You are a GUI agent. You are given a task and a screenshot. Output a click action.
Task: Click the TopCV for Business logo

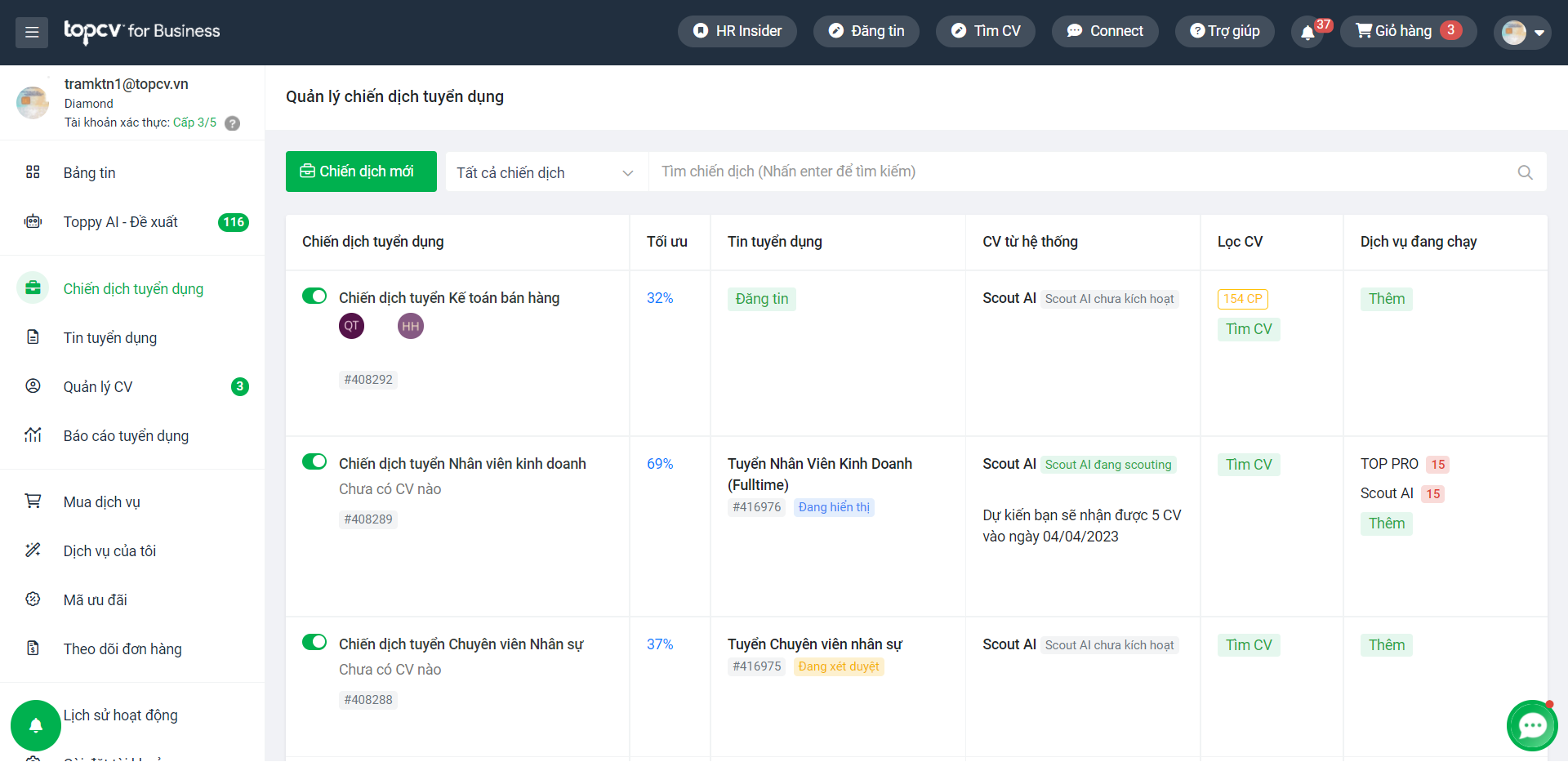pos(142,31)
